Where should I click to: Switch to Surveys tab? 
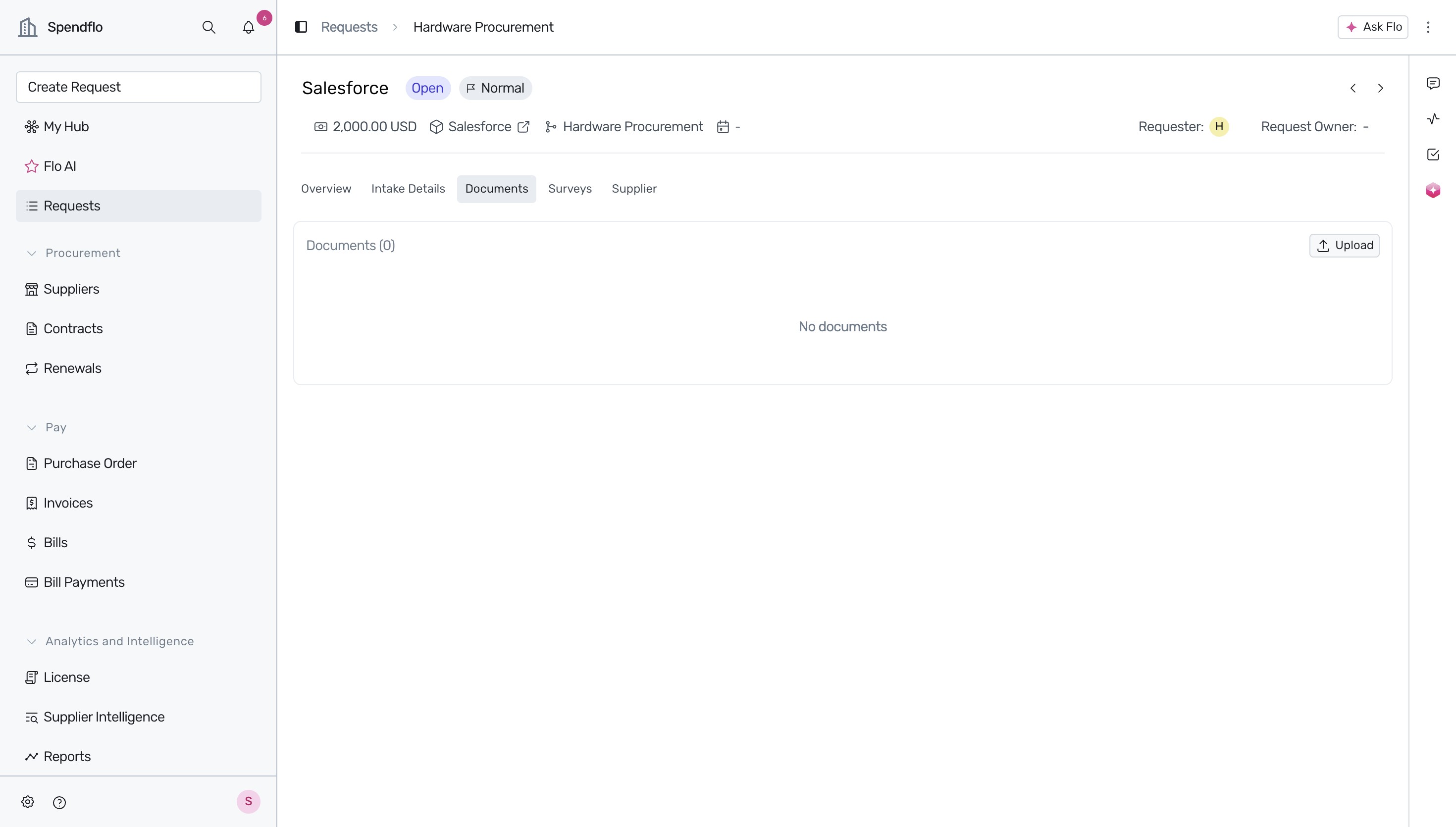570,189
